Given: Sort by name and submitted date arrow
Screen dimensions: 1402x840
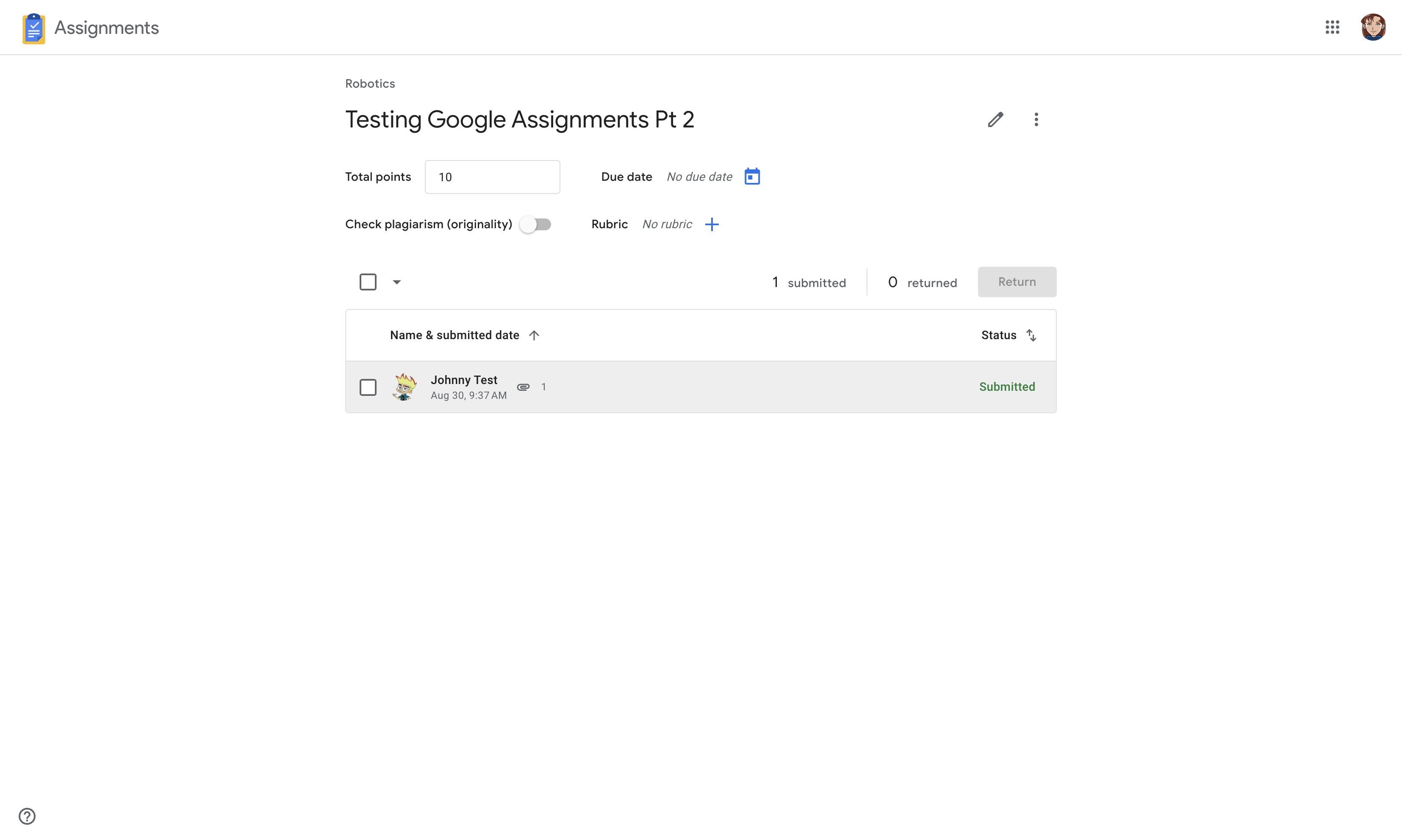Looking at the screenshot, I should coord(534,335).
